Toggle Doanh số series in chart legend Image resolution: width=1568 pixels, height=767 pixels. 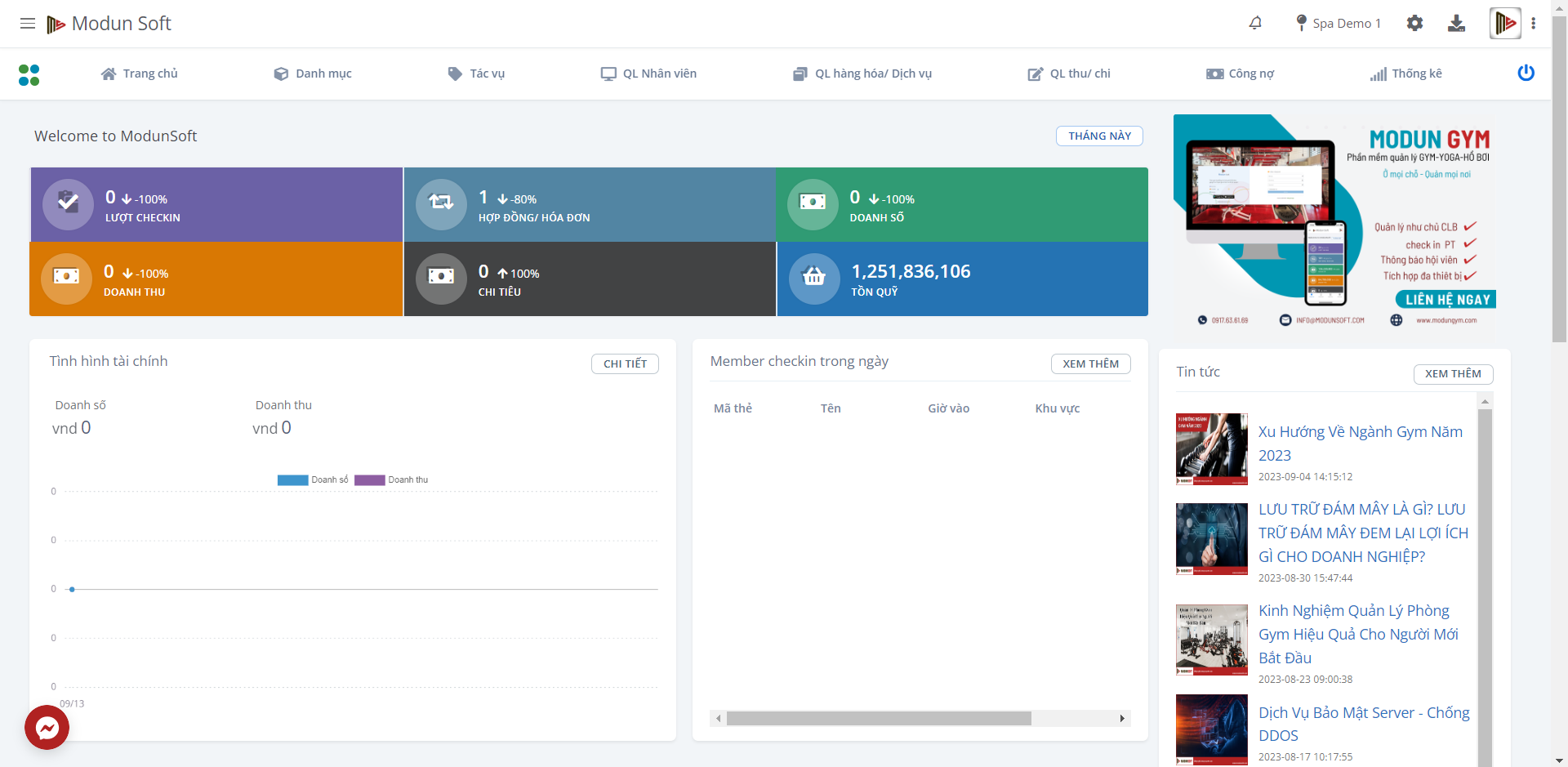coord(313,480)
